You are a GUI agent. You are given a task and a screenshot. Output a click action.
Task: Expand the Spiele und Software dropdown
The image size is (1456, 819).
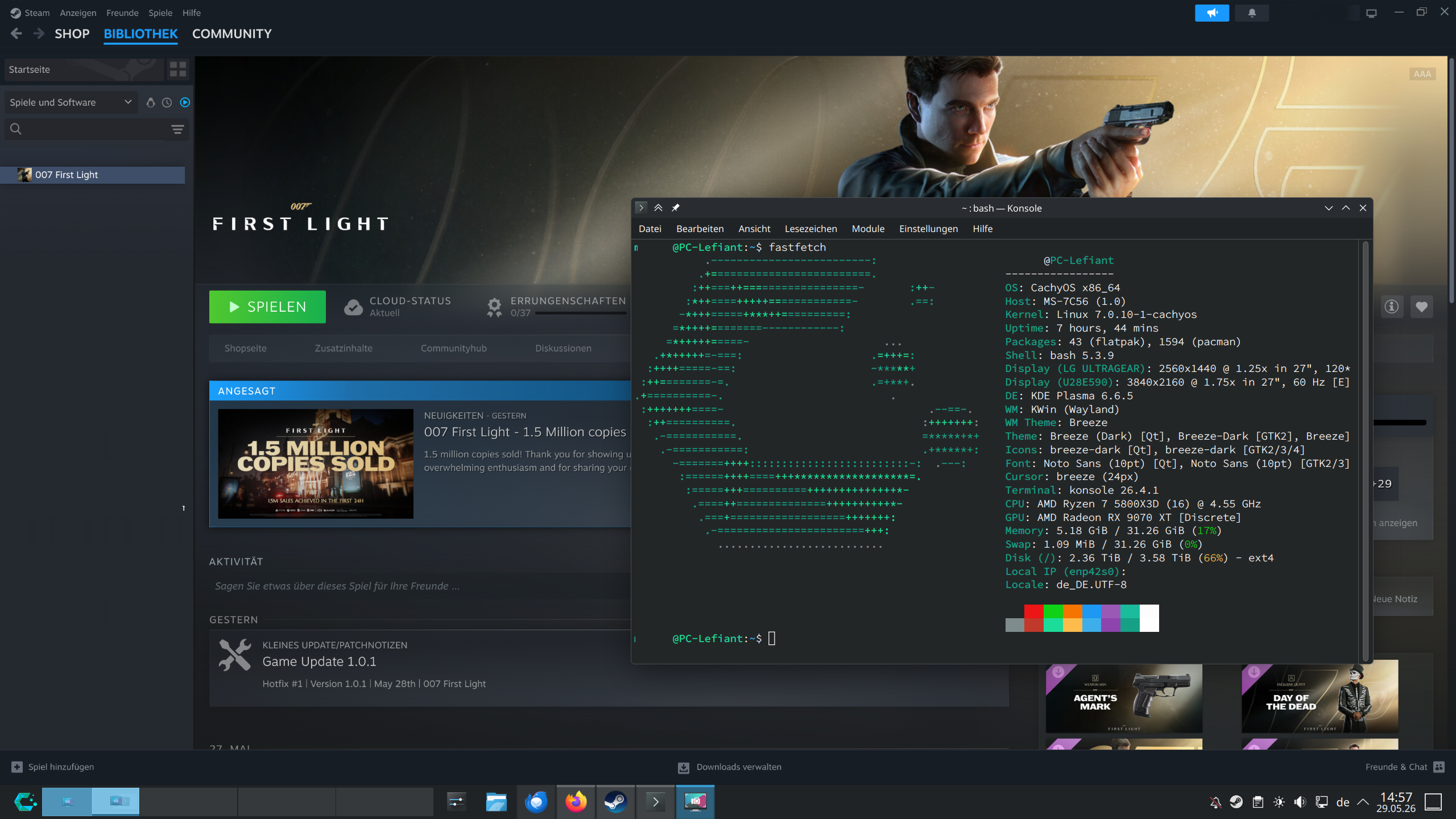tap(71, 102)
